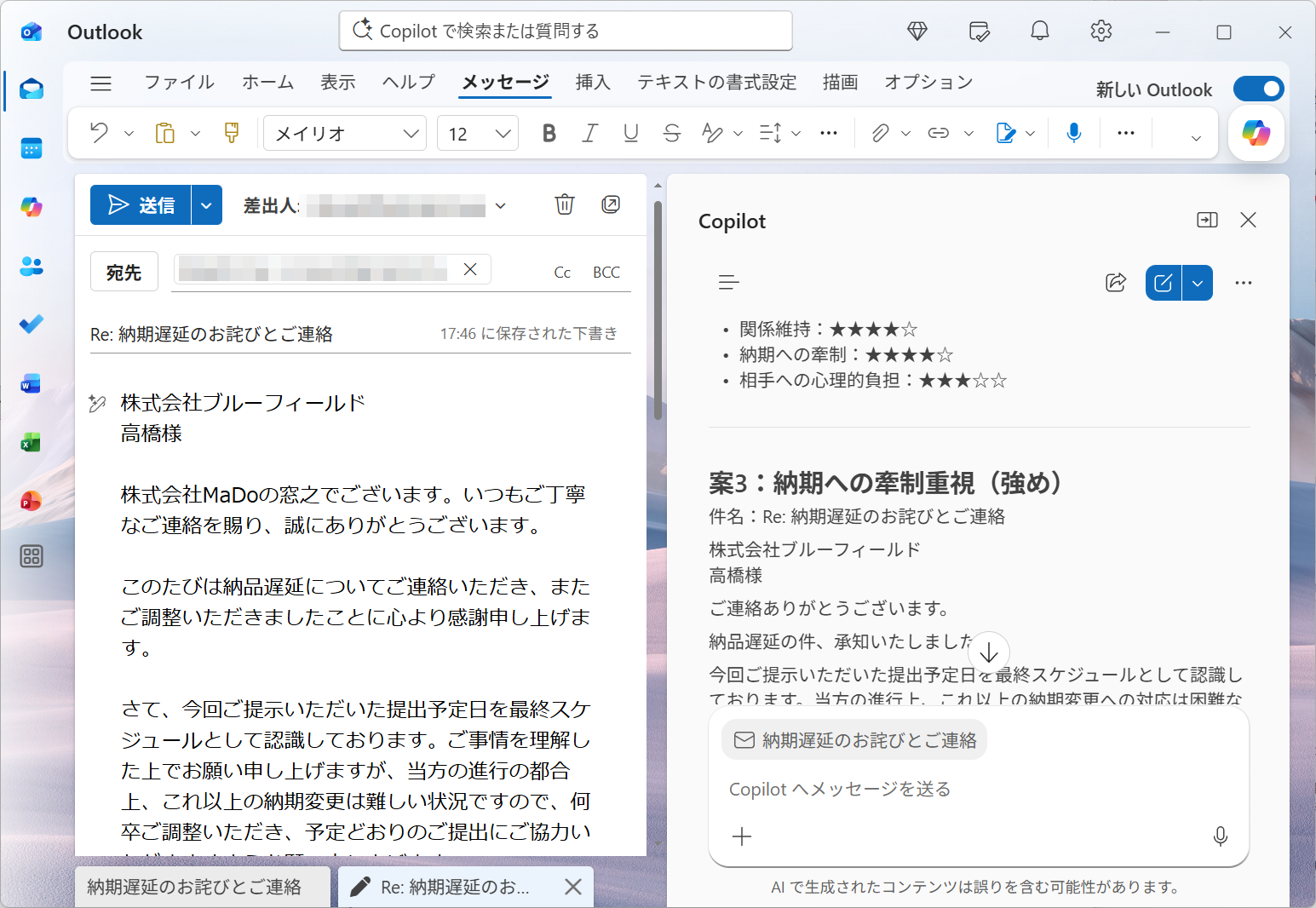The image size is (1316, 908).
Task: Apply bold formatting
Action: pos(549,133)
